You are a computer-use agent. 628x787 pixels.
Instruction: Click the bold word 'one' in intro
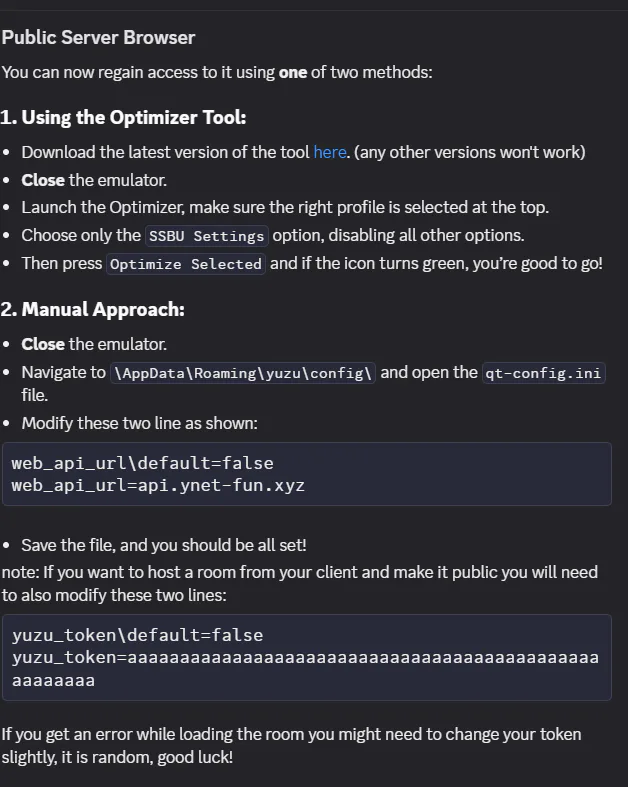293,72
